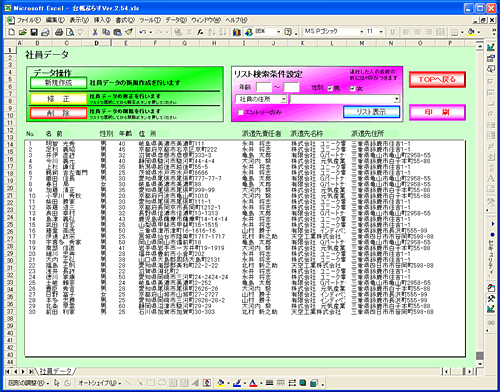The height and width of the screenshot is (392, 500).
Task: Click the Line Style icon in drawing toolbar
Action: click(x=270, y=383)
